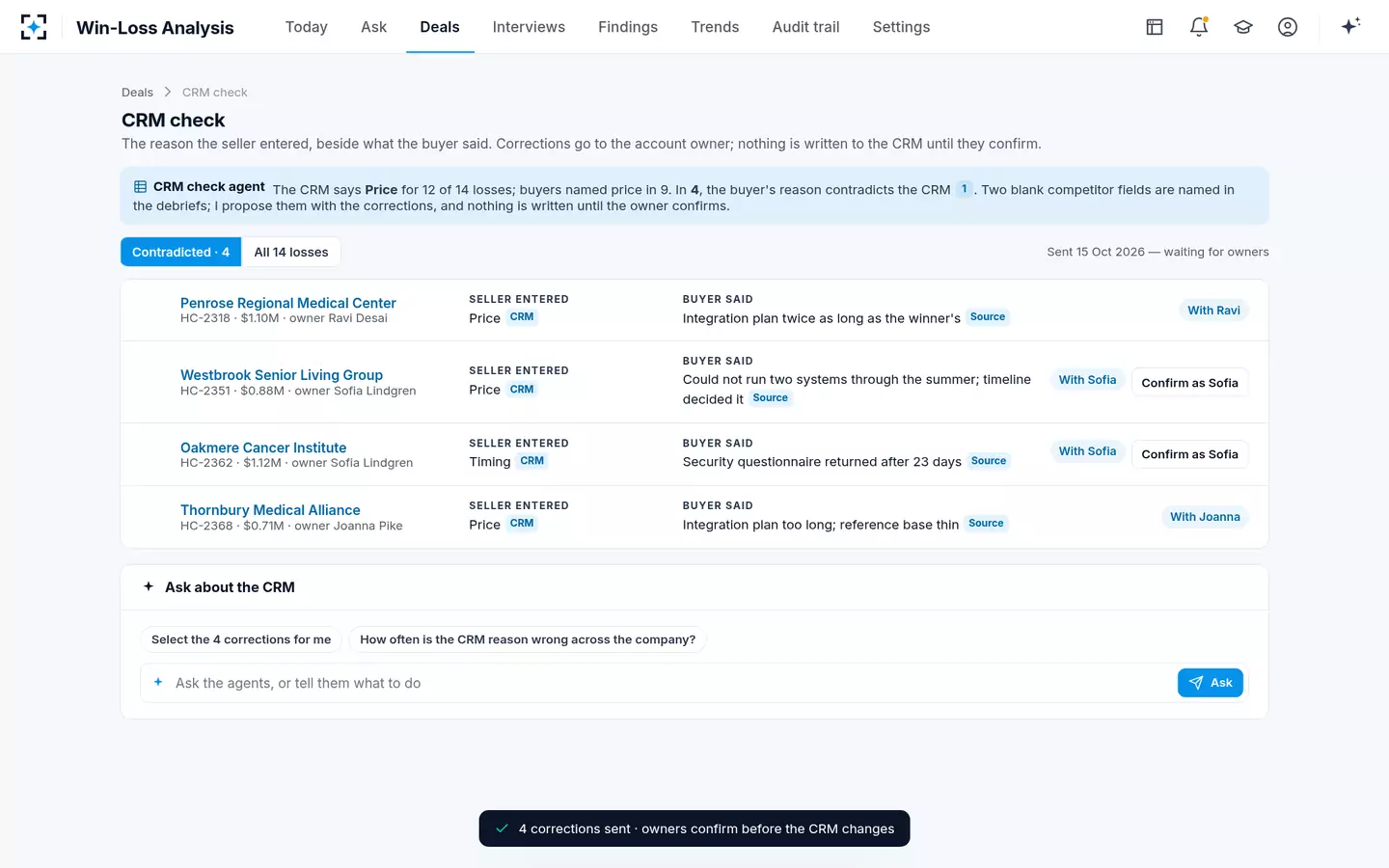Open the learning graduation cap icon
1389x868 pixels.
(1243, 27)
